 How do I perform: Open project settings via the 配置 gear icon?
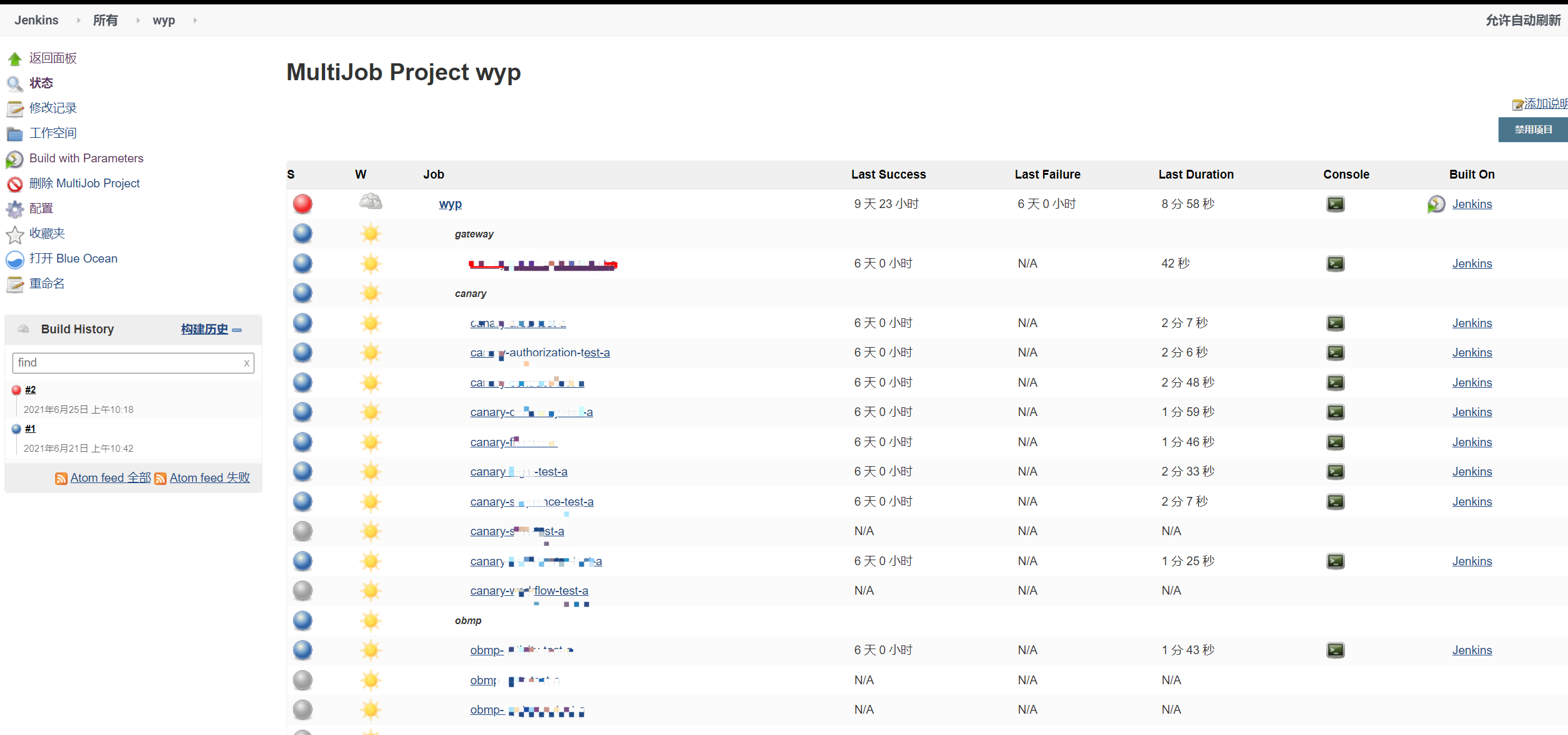coord(14,209)
